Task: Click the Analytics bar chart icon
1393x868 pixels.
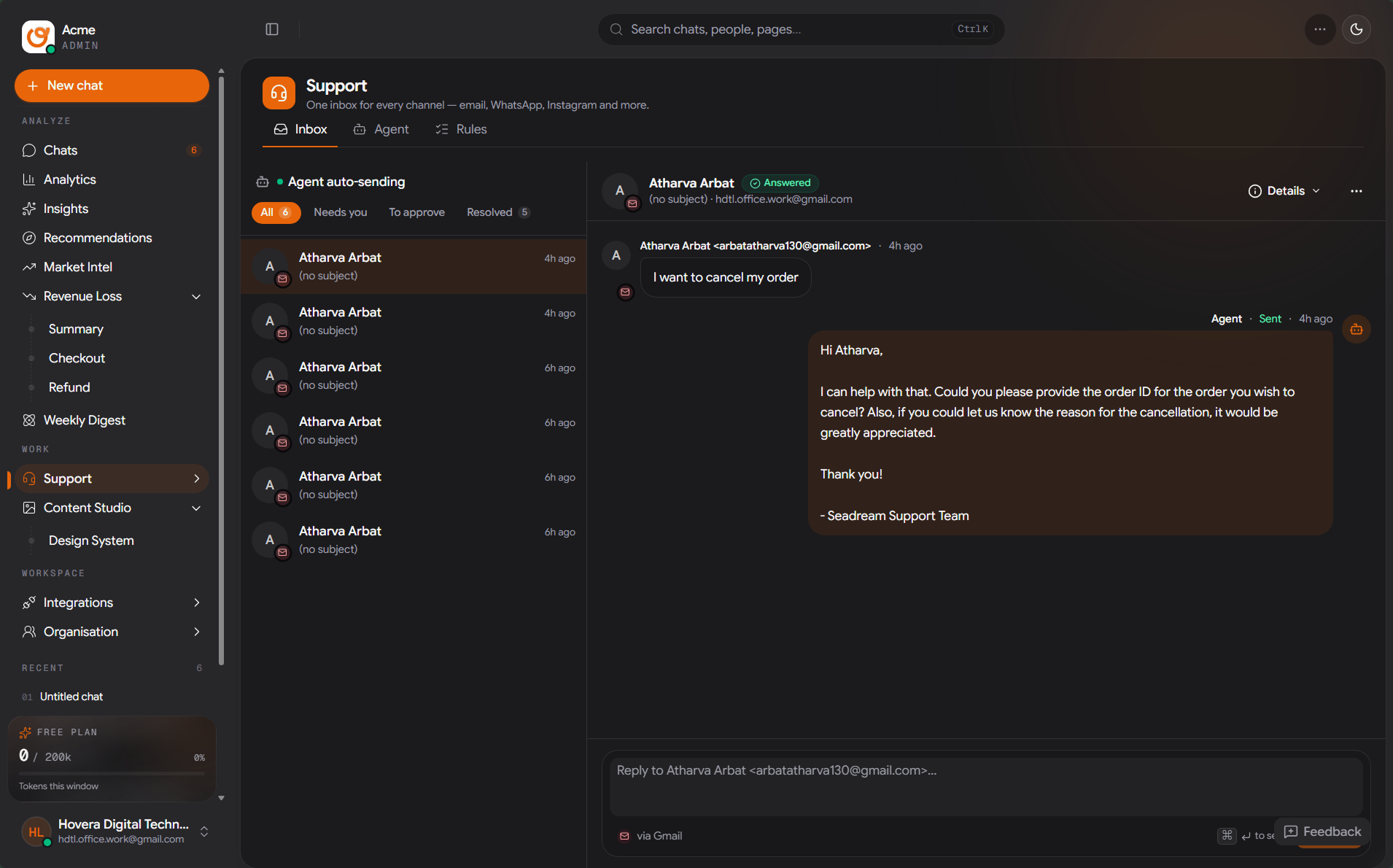Action: click(x=29, y=179)
